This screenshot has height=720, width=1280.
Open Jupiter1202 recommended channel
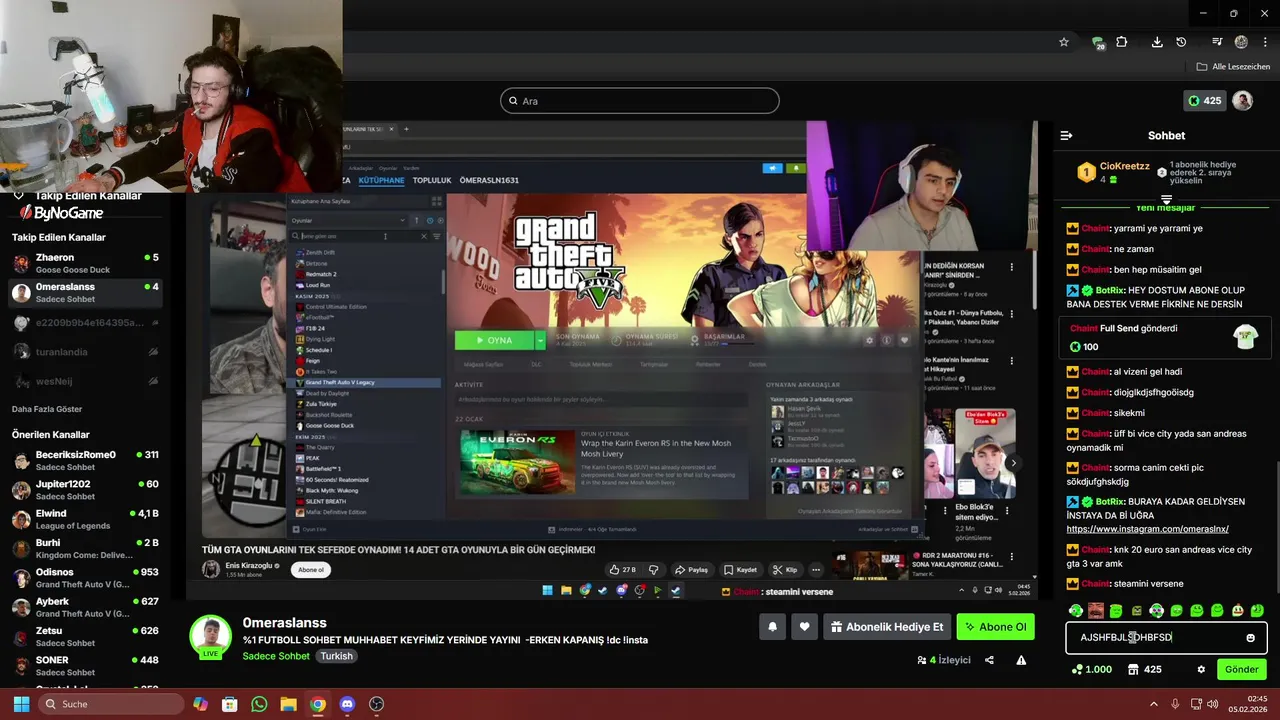[85, 490]
